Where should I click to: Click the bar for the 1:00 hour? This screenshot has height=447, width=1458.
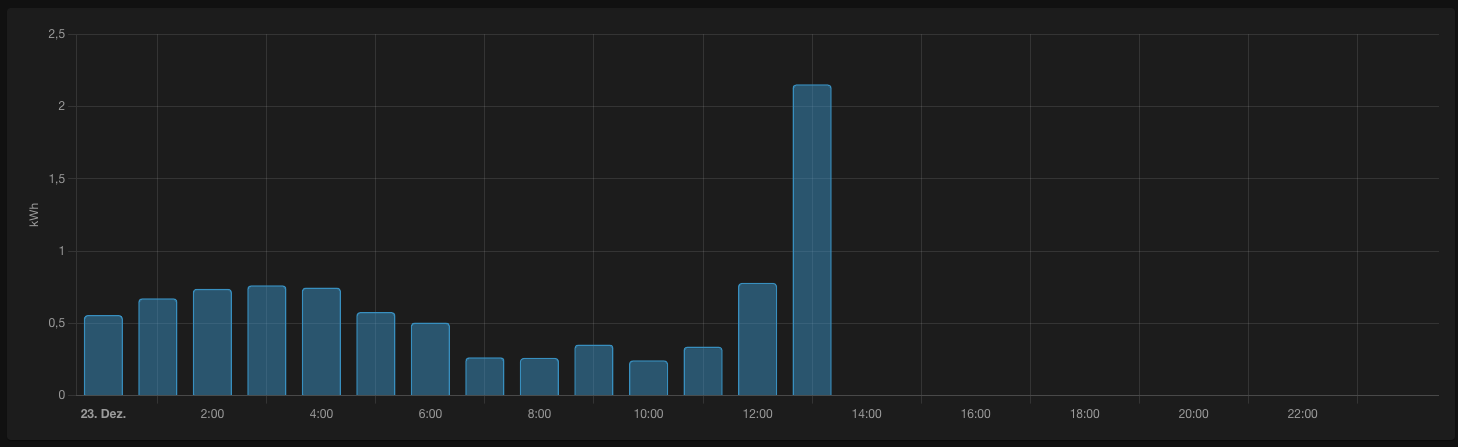(158, 347)
